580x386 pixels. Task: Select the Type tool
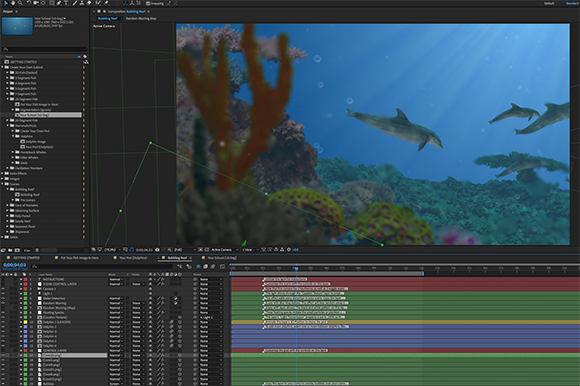[66, 3]
